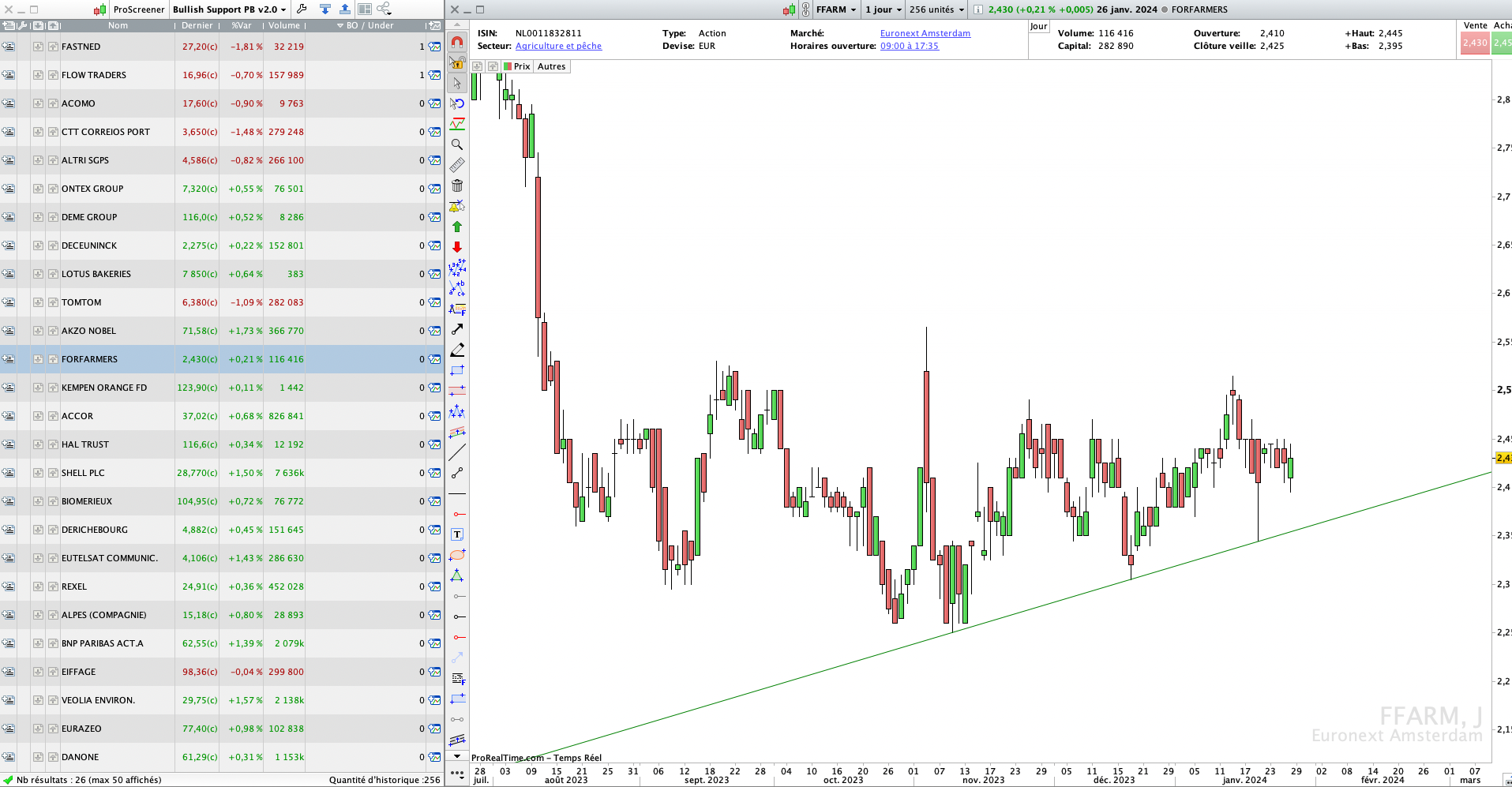Select the pencil freehand drawing tool
The image size is (1512, 787).
[457, 350]
